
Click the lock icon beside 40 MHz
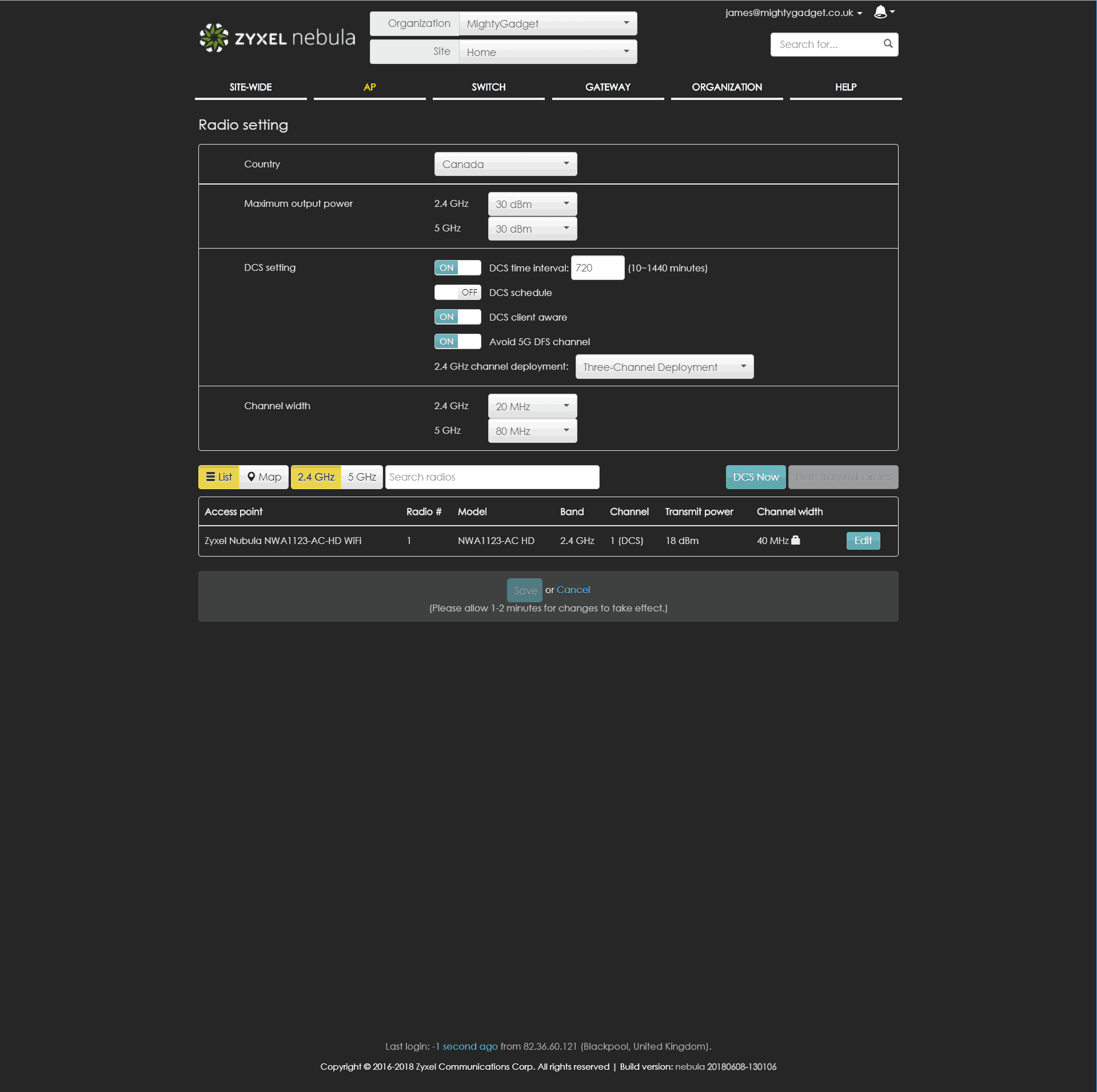tap(795, 540)
